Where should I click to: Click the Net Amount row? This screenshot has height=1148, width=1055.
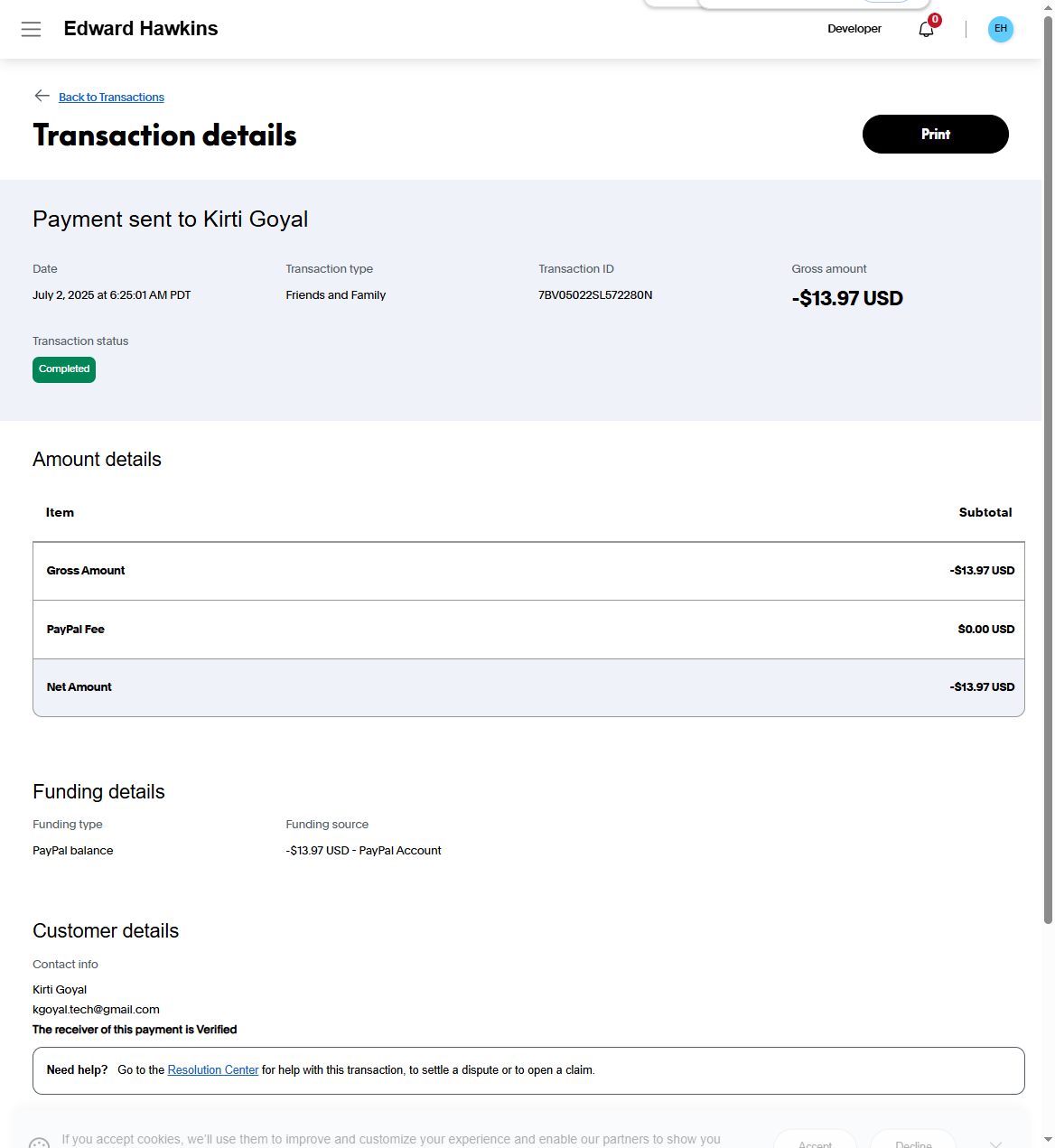point(528,687)
